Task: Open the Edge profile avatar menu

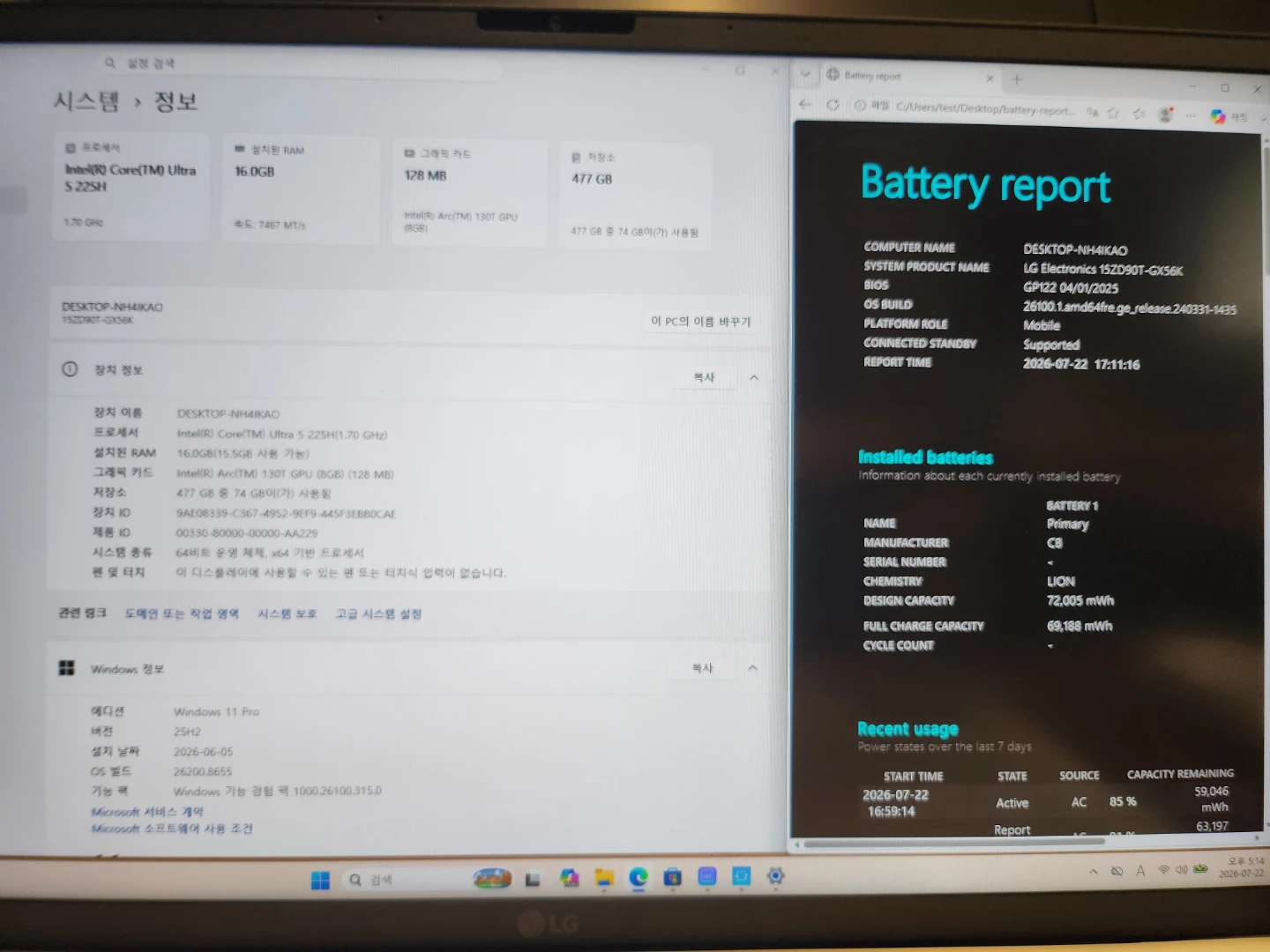Action: (x=1165, y=115)
